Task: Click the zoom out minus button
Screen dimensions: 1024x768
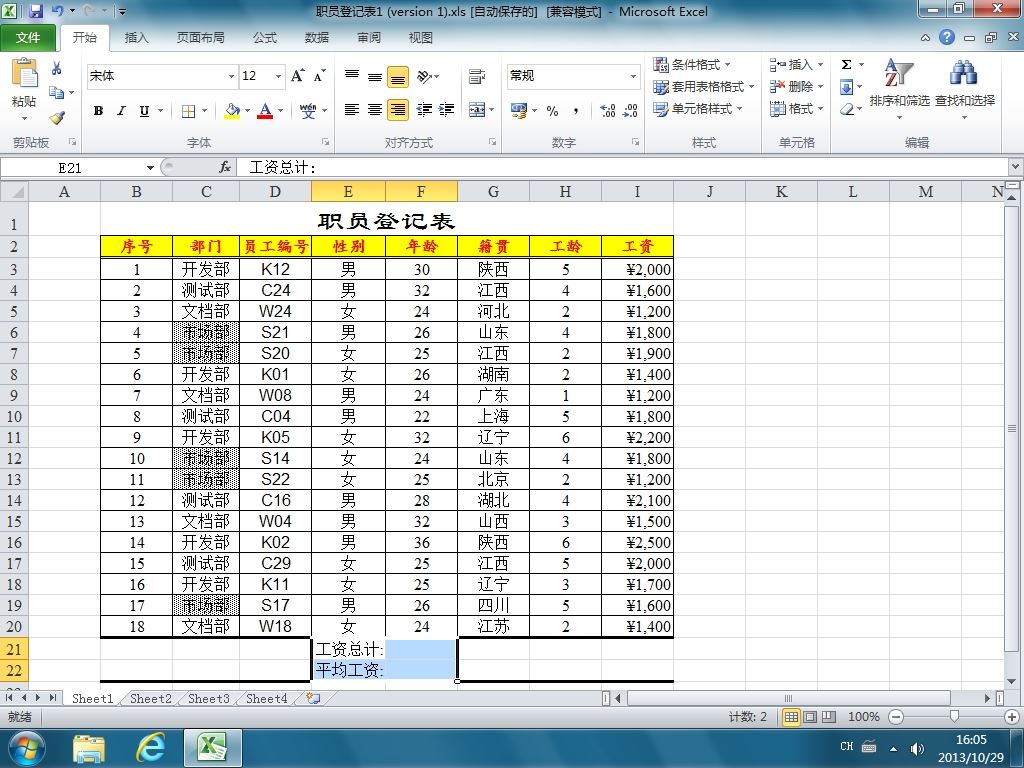Action: click(896, 717)
